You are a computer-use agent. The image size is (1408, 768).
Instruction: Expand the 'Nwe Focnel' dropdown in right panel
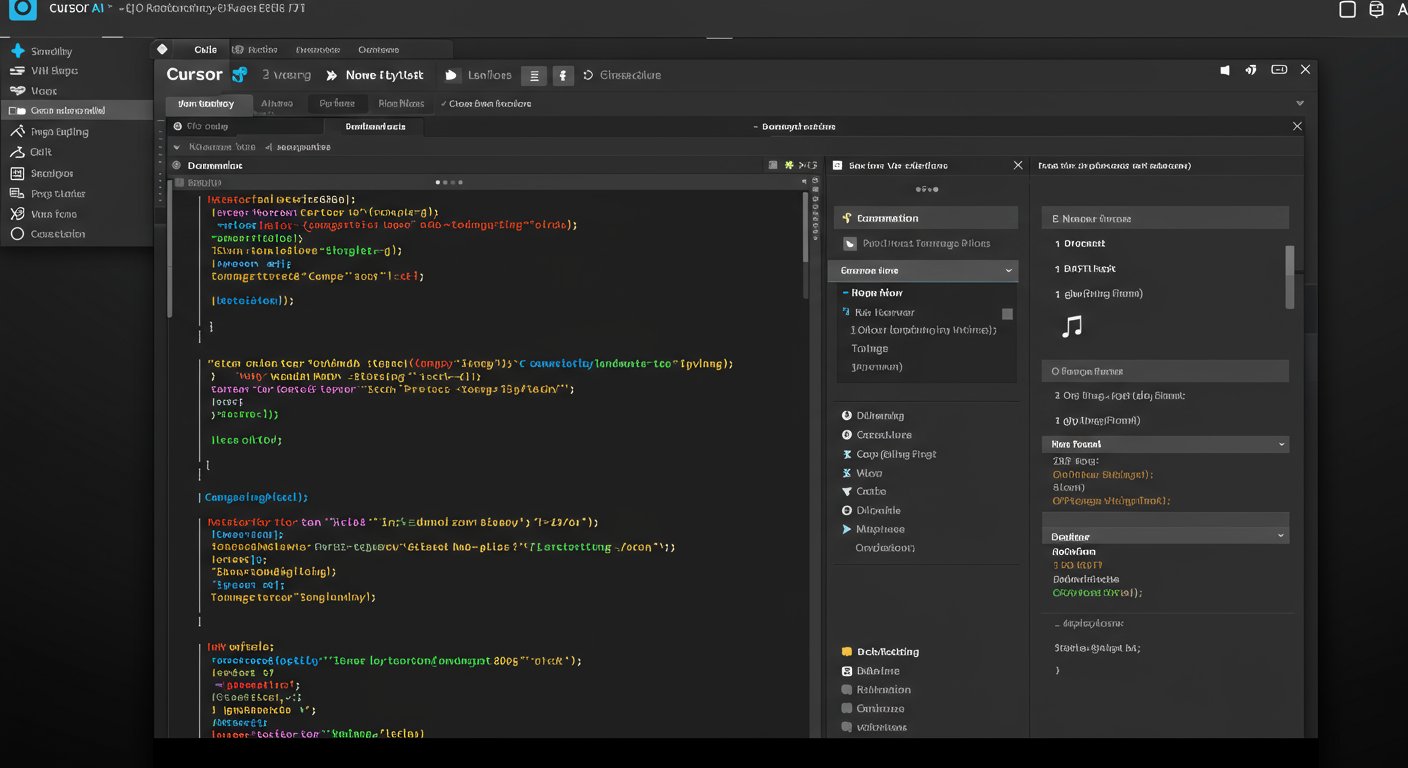[x=1165, y=444]
